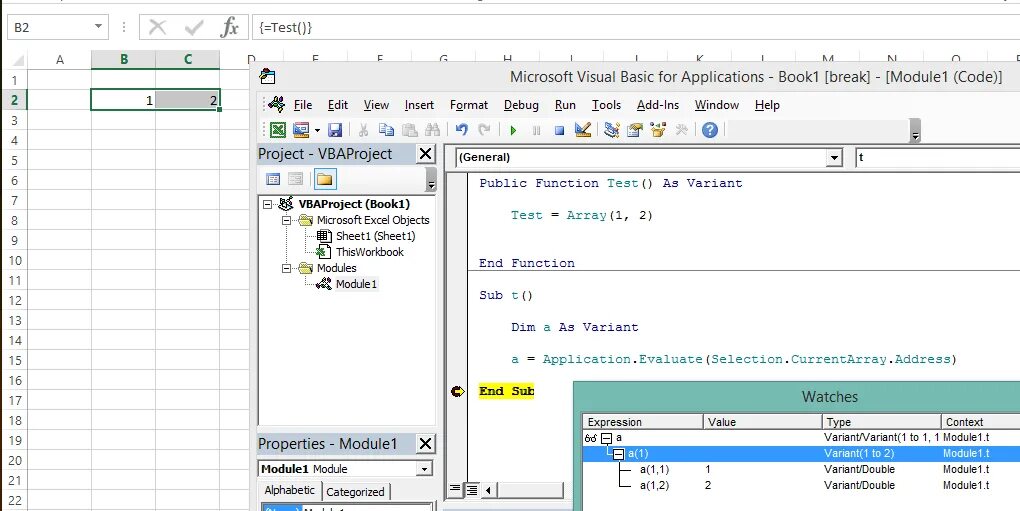Screen dimensions: 1020x511
Task: Switch to the Categorized properties tab
Action: pos(355,492)
